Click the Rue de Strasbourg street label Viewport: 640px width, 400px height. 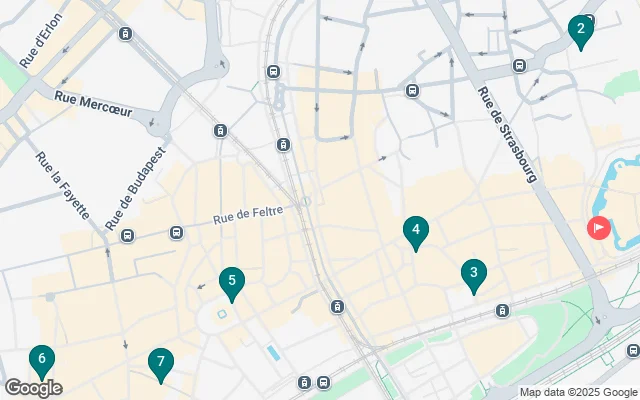(x=507, y=135)
